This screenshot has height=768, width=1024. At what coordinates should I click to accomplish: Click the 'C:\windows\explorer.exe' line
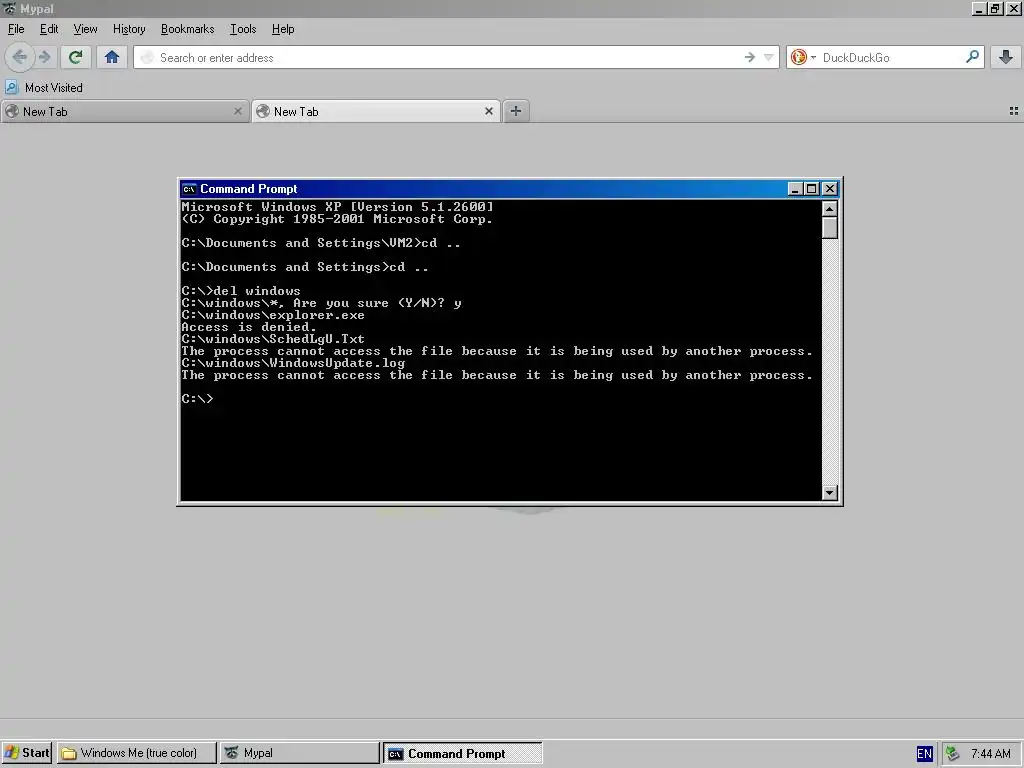273,315
